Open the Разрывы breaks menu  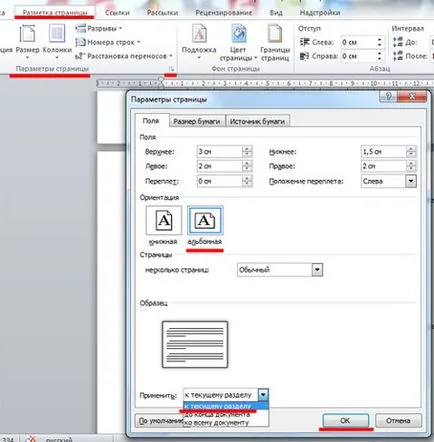(x=99, y=29)
